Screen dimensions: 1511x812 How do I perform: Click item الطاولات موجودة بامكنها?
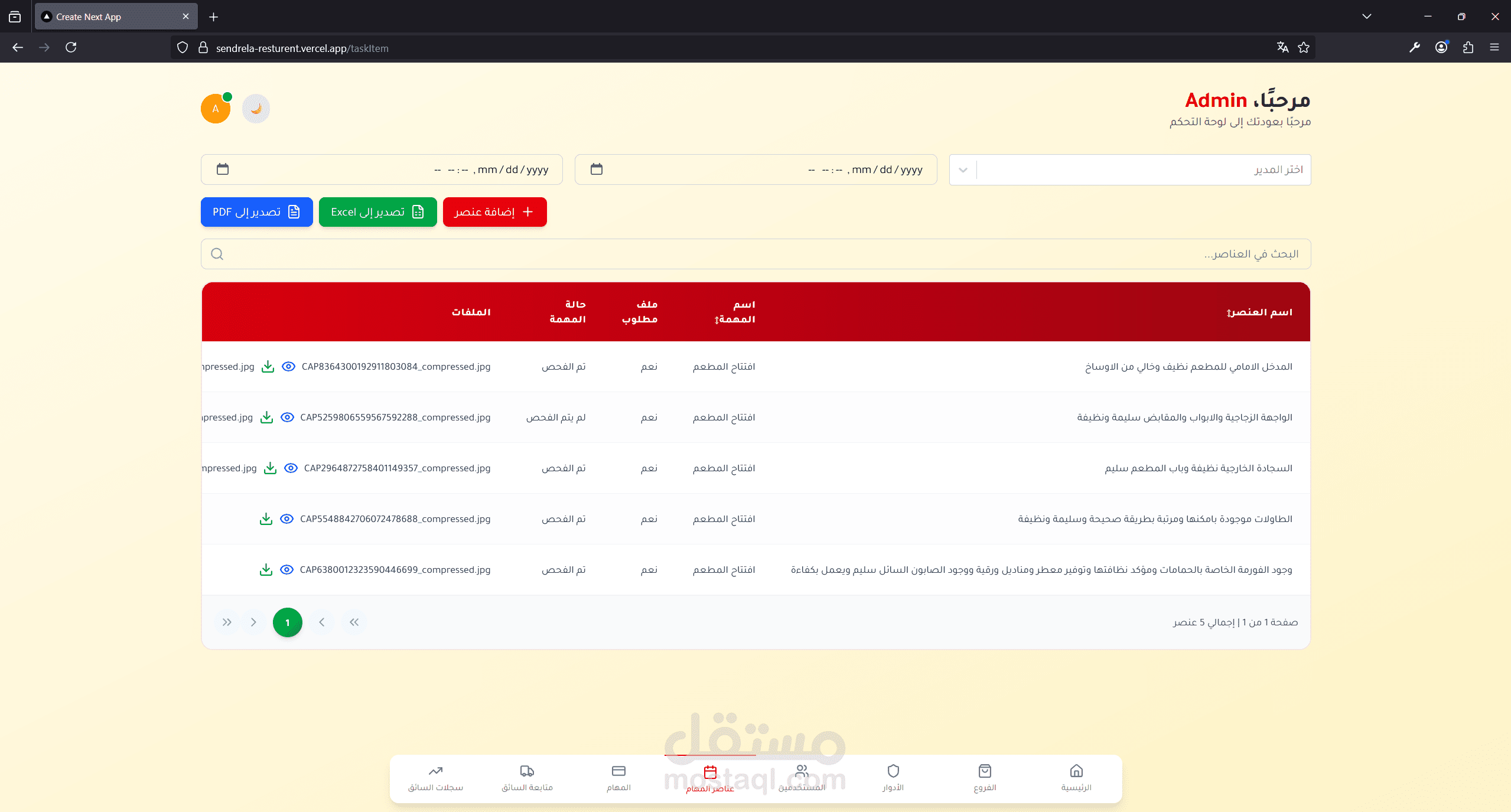[x=1155, y=519]
